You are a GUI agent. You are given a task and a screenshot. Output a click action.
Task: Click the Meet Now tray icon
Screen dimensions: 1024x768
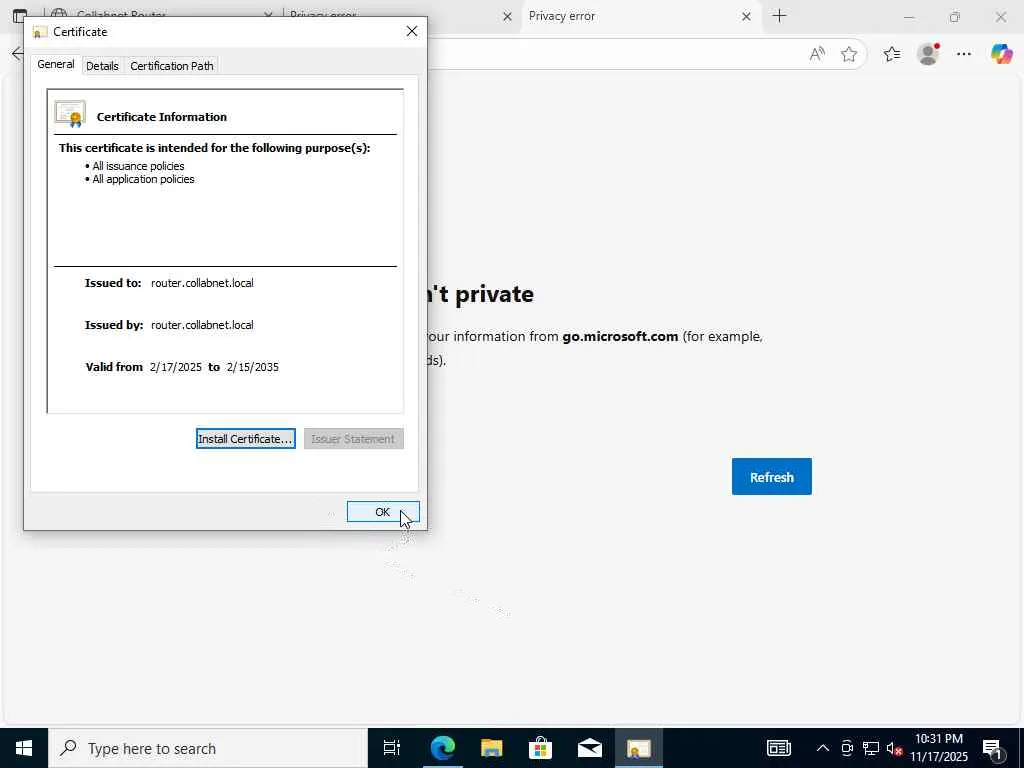coord(847,748)
